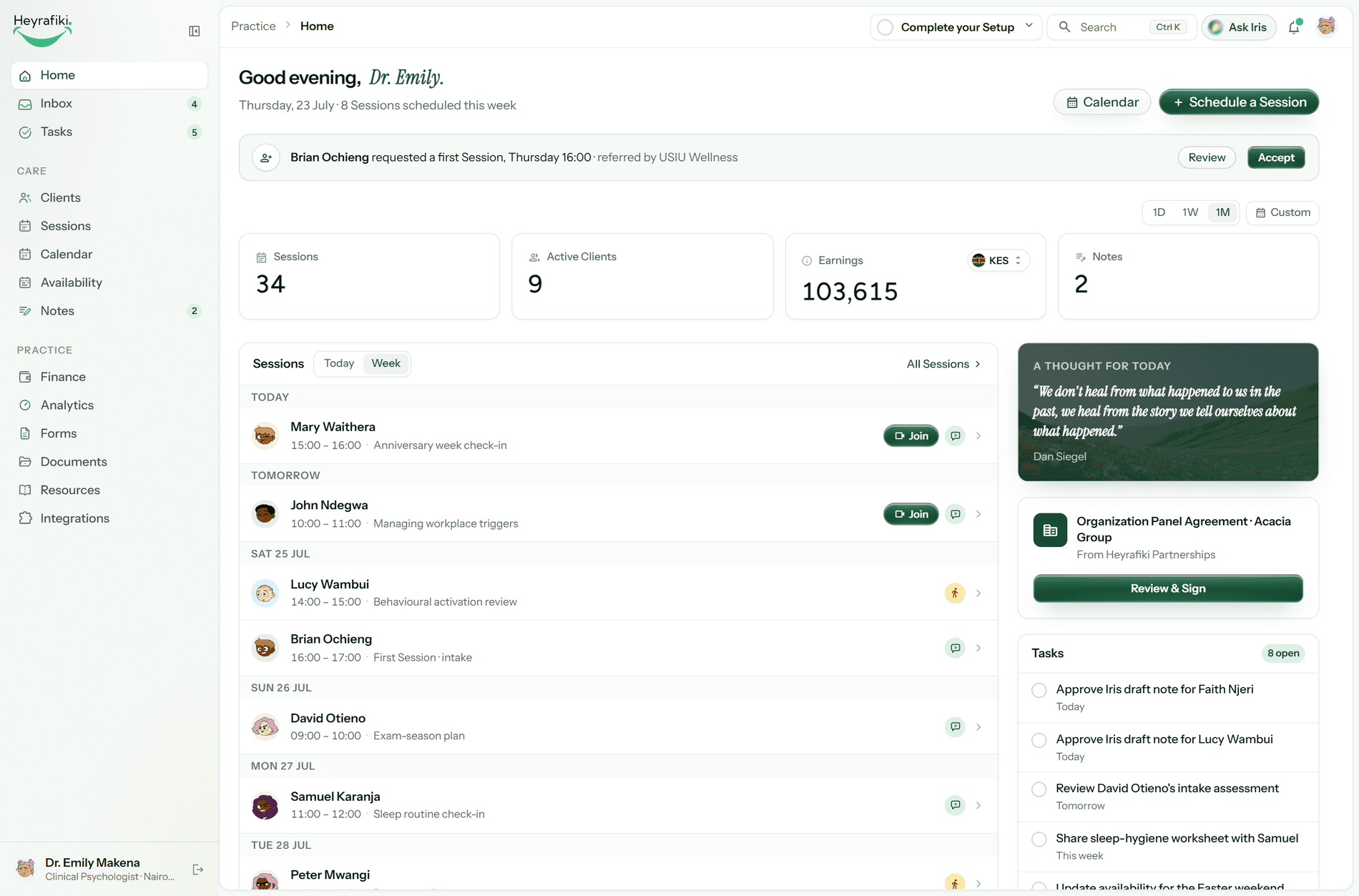Switch sessions list to Today tab
Screen dimensions: 1359x896
339,363
